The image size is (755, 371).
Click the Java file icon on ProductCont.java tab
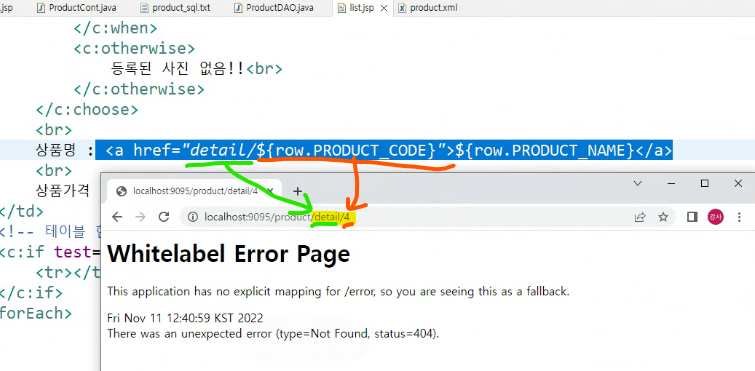(42, 8)
